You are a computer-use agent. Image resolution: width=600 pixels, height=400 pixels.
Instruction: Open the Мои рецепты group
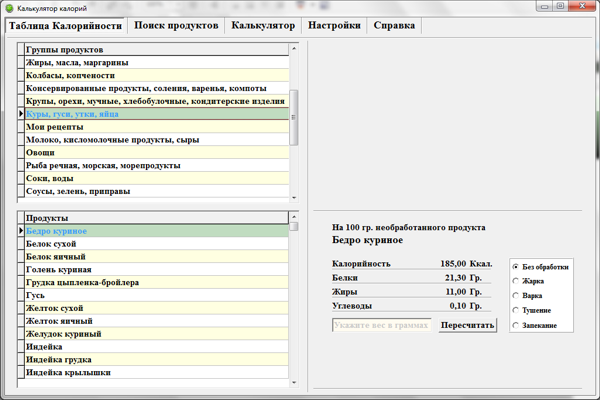coord(157,127)
